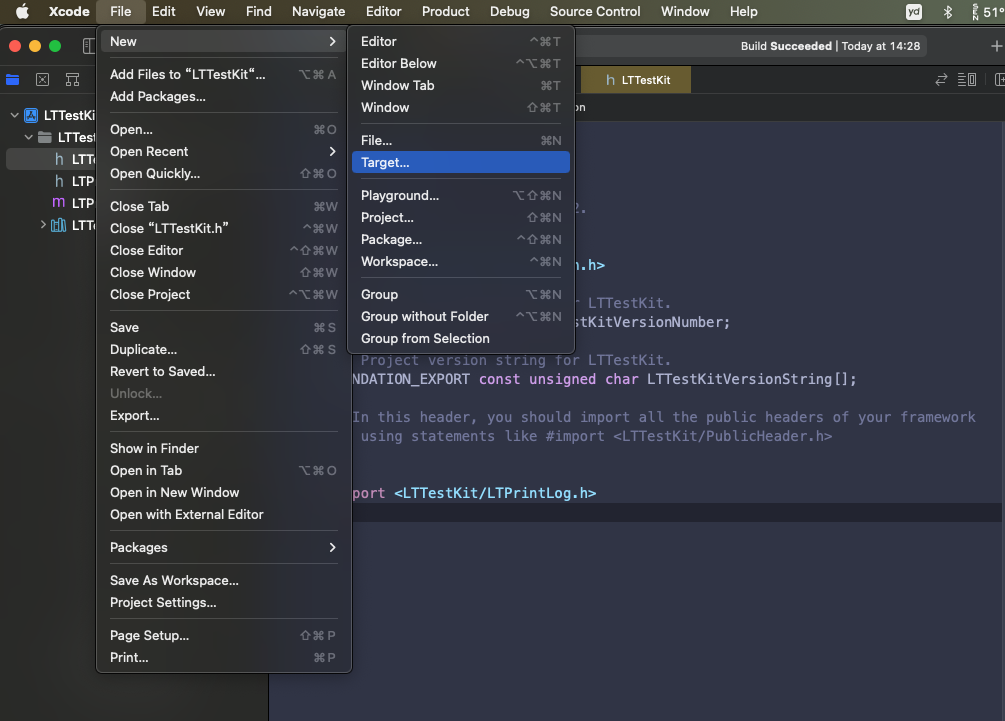Choose Project Settings...
The width and height of the screenshot is (1005, 721).
point(223,602)
